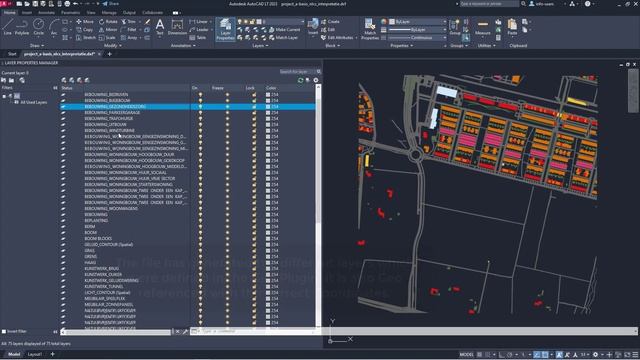Switch to the Layout1 tab
Viewport: 640px width, 360px height.
(35, 354)
